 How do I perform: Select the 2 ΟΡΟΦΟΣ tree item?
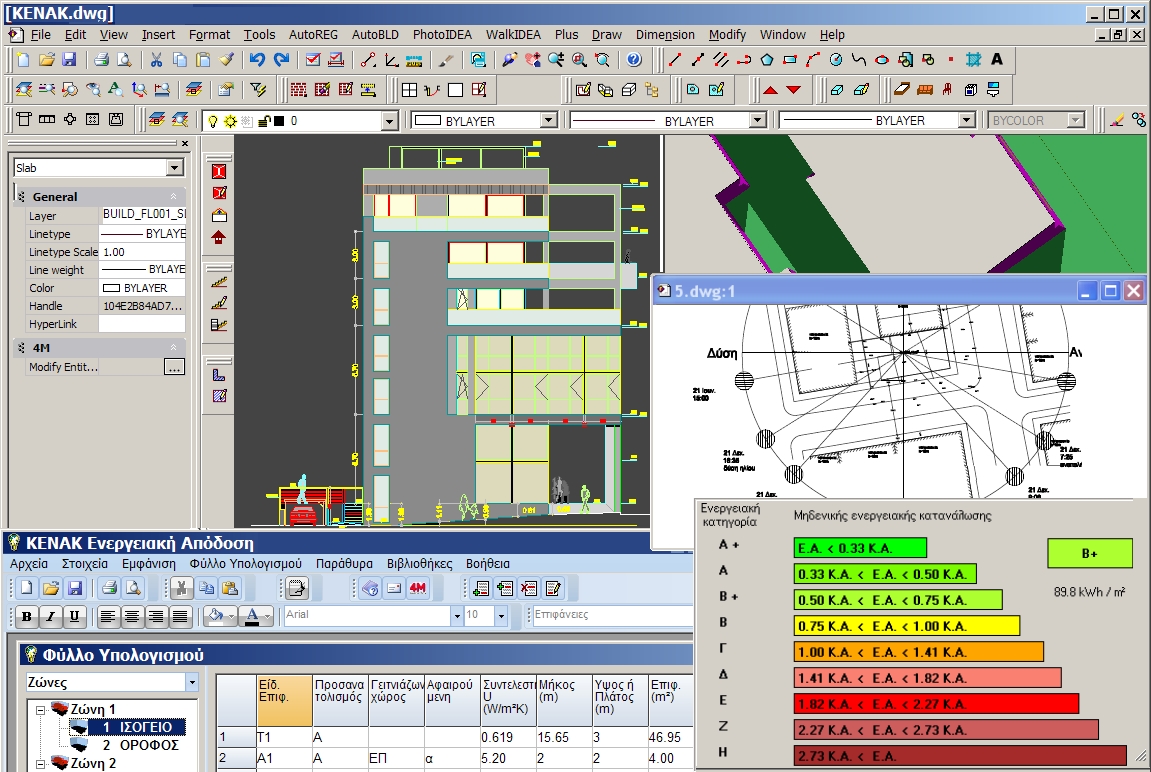click(140, 745)
